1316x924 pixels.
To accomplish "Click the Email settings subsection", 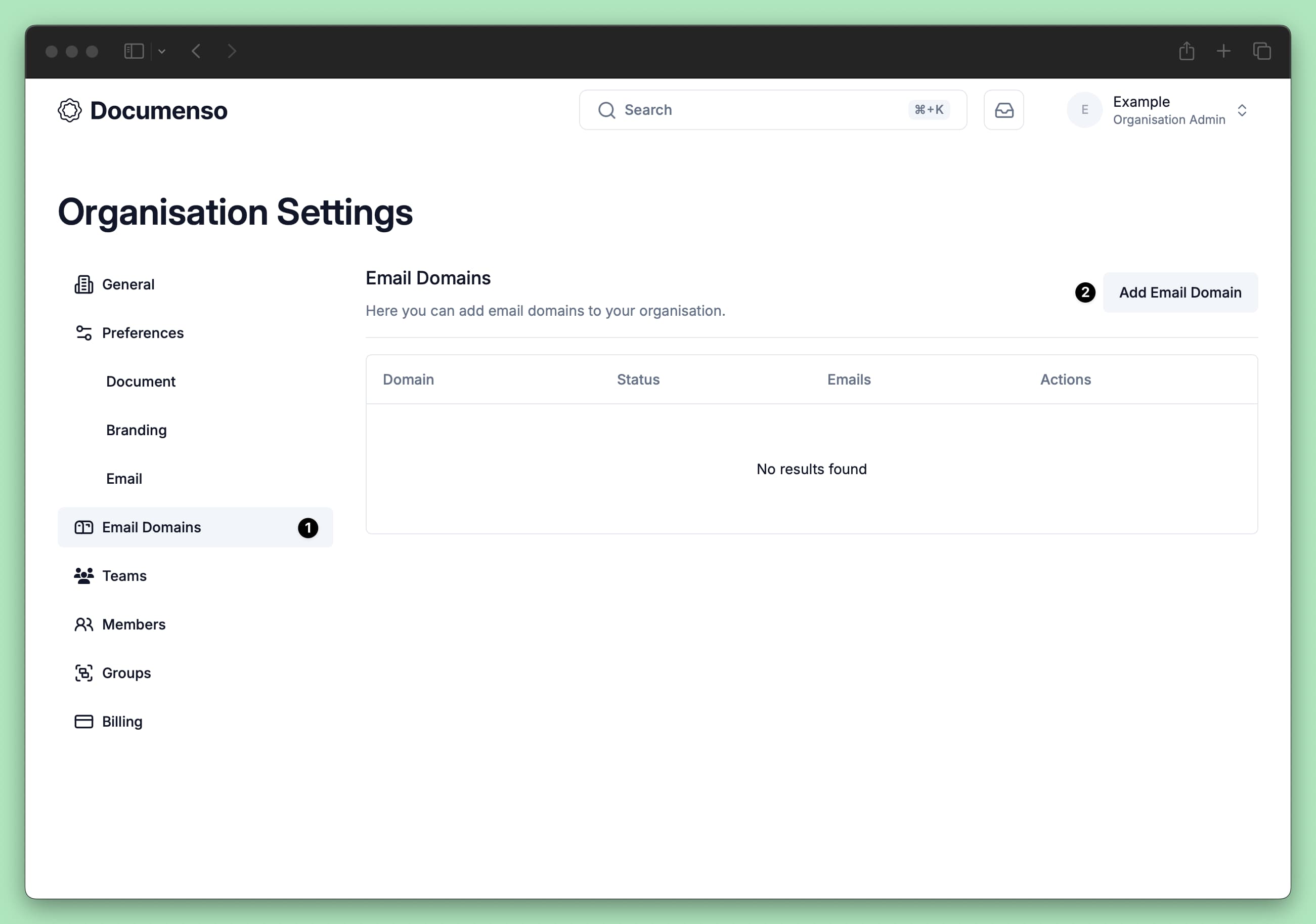I will point(124,478).
